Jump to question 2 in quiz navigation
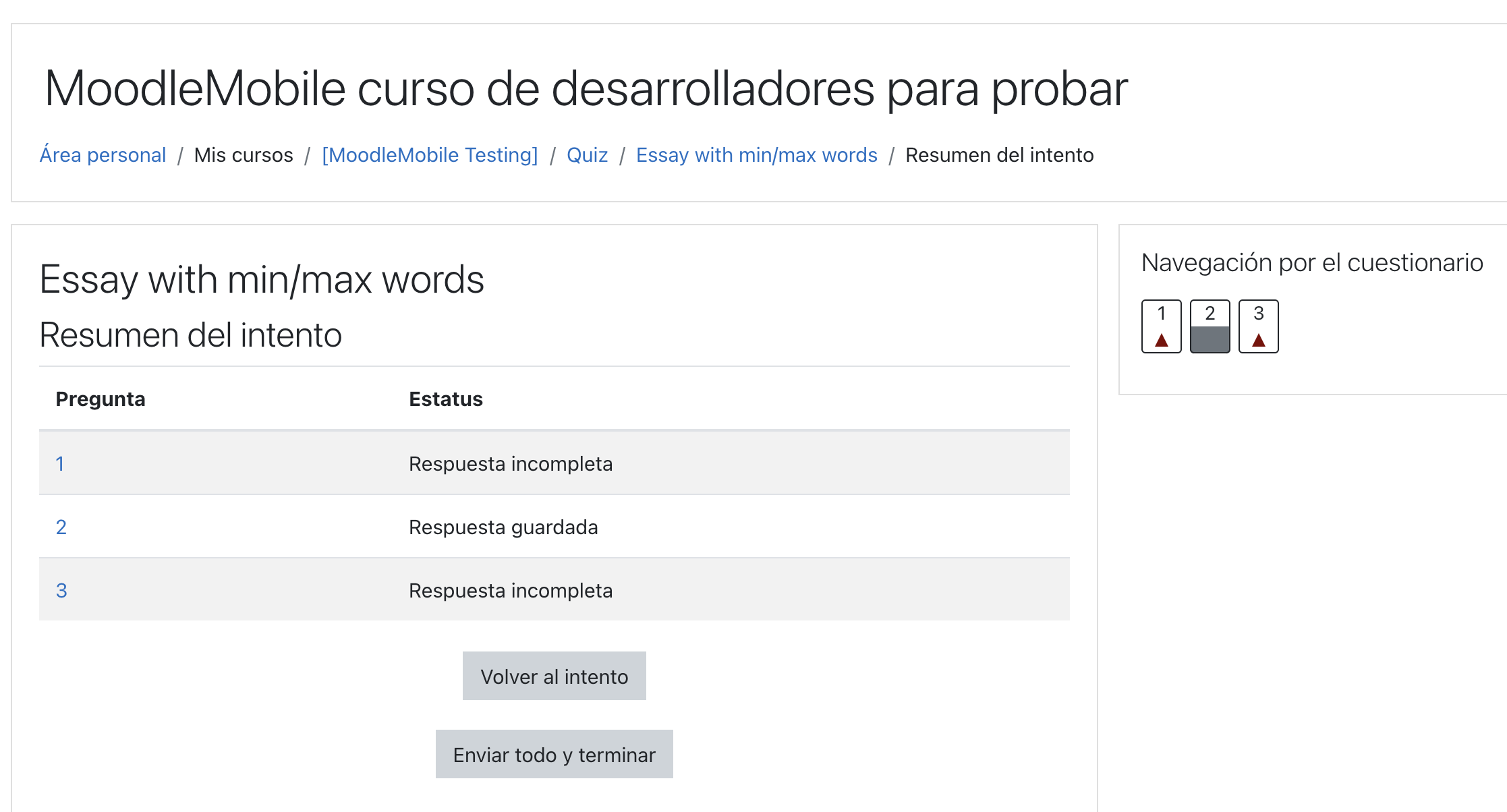This screenshot has width=1507, height=812. 1210,326
